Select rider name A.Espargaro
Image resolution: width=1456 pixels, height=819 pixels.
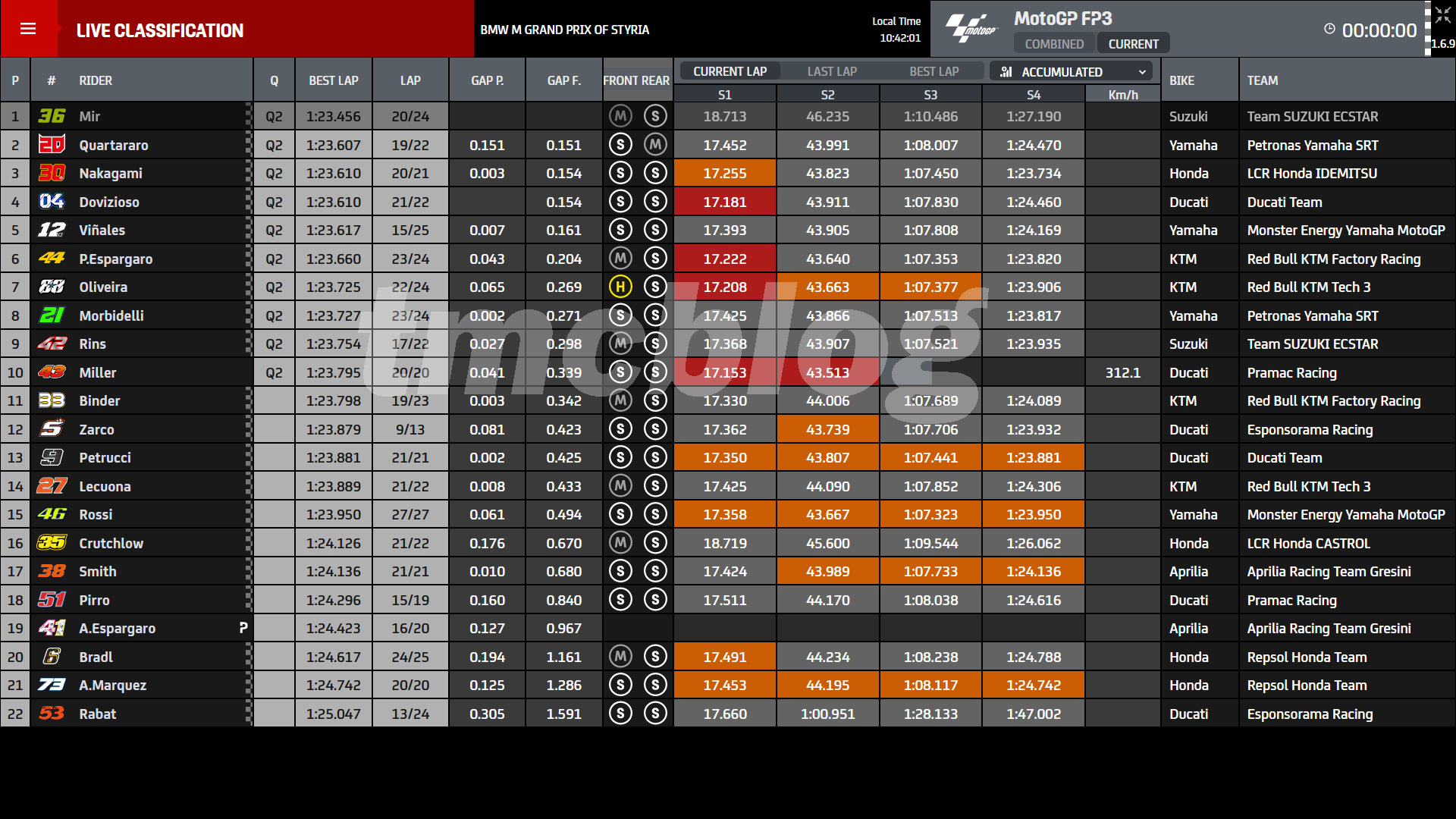tap(117, 628)
